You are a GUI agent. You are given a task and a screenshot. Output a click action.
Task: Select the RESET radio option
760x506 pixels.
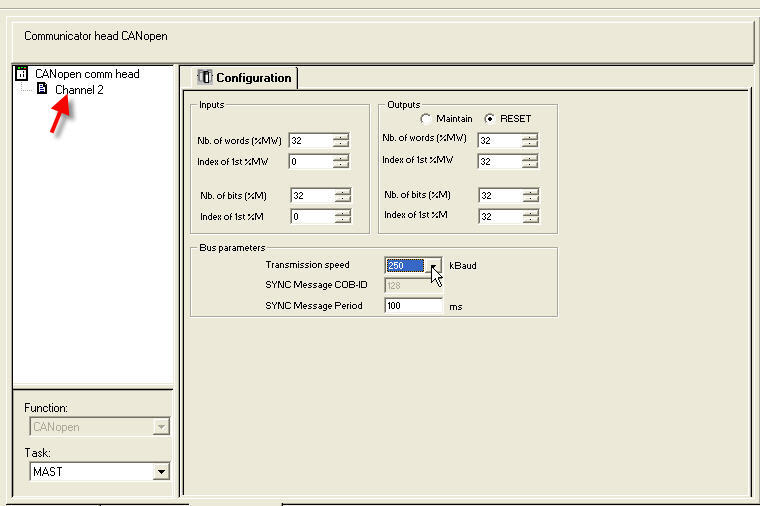click(490, 119)
